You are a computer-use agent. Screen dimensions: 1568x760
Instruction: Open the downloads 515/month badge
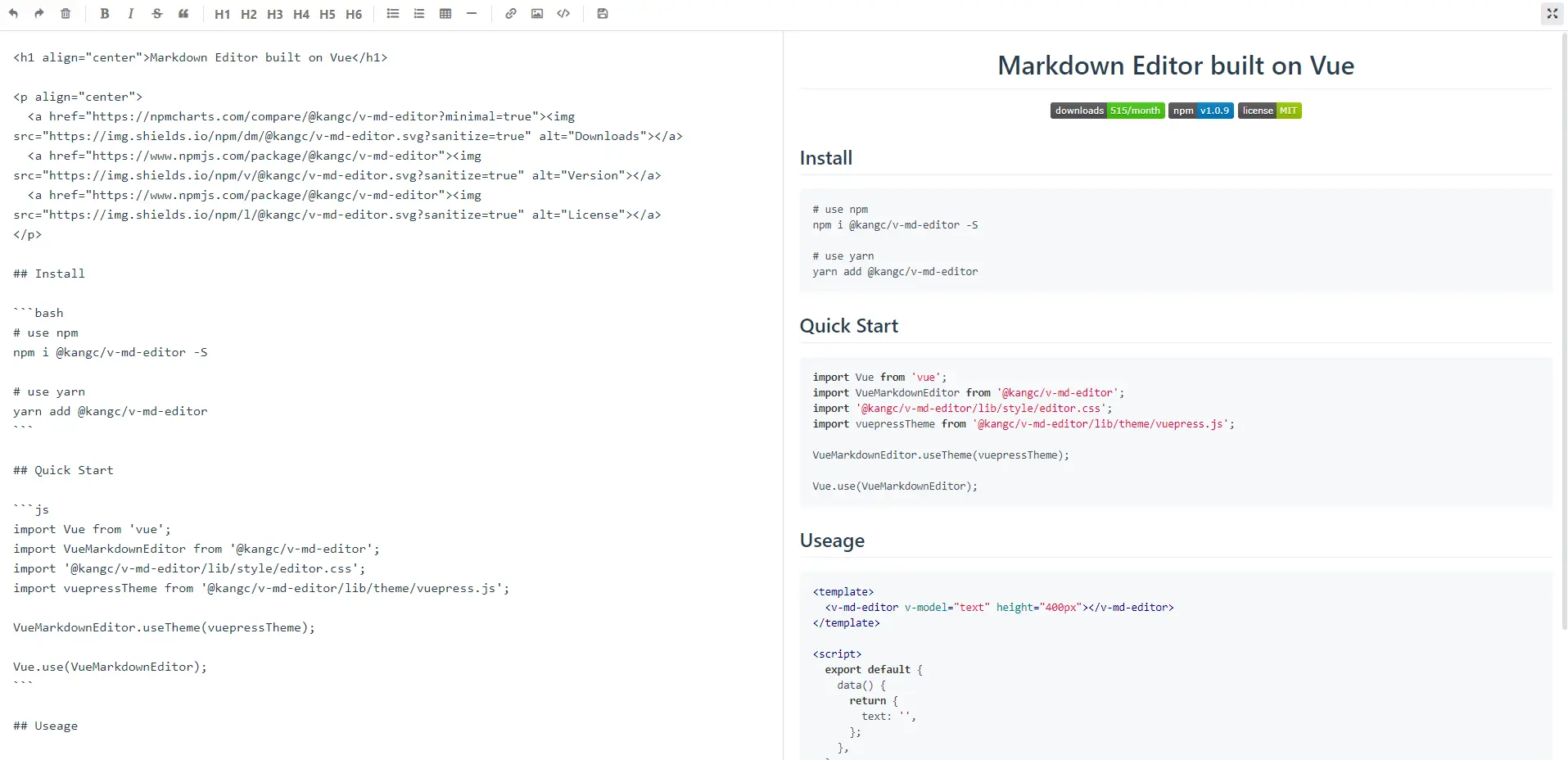(1108, 111)
